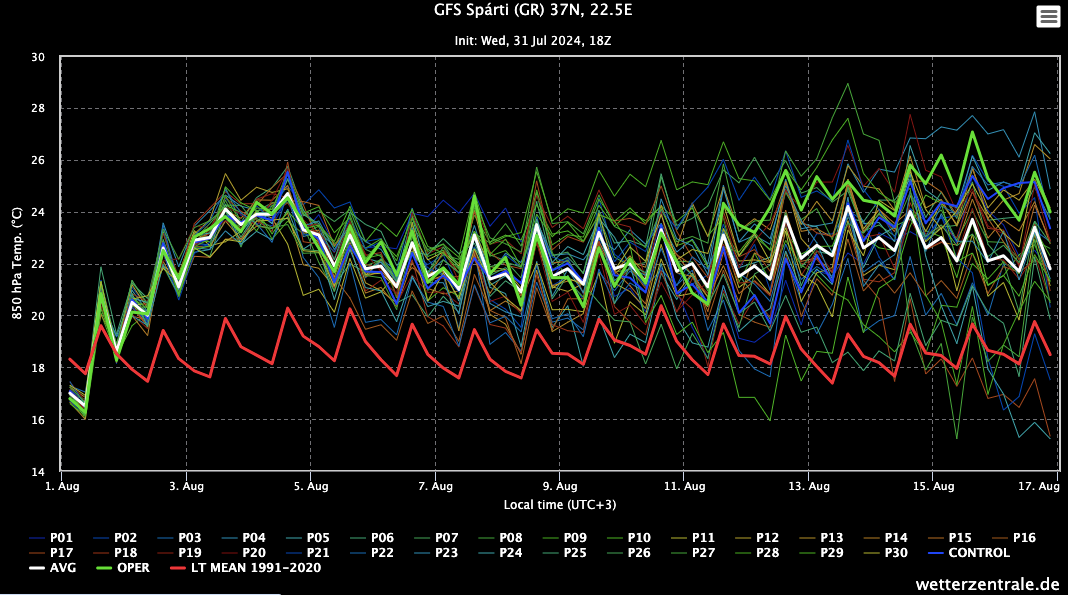Screen dimensions: 1068x595
Task: Hide the CONTROL run line
Action: point(977,552)
